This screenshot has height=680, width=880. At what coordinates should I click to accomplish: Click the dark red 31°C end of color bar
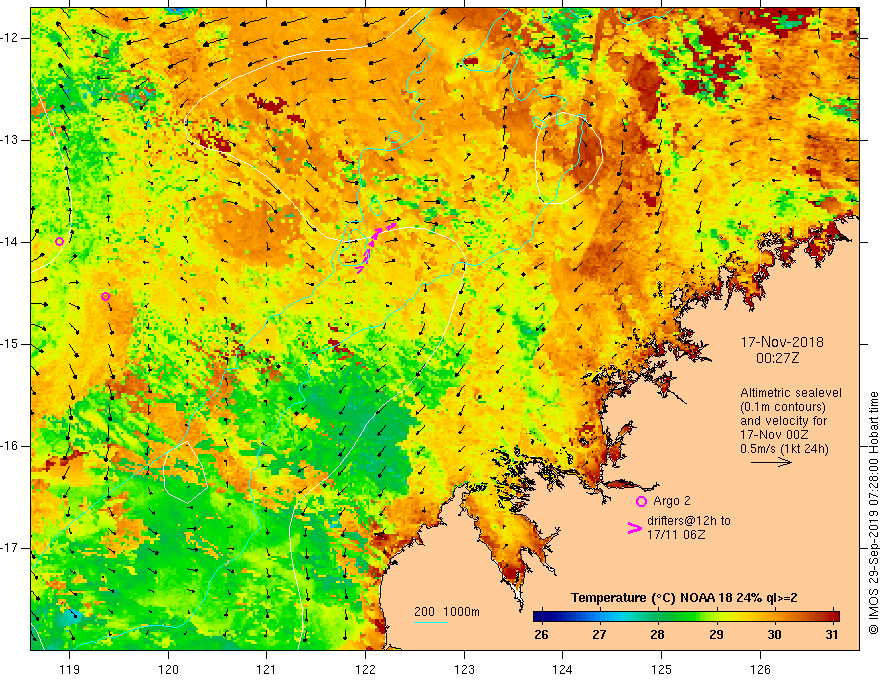[834, 617]
